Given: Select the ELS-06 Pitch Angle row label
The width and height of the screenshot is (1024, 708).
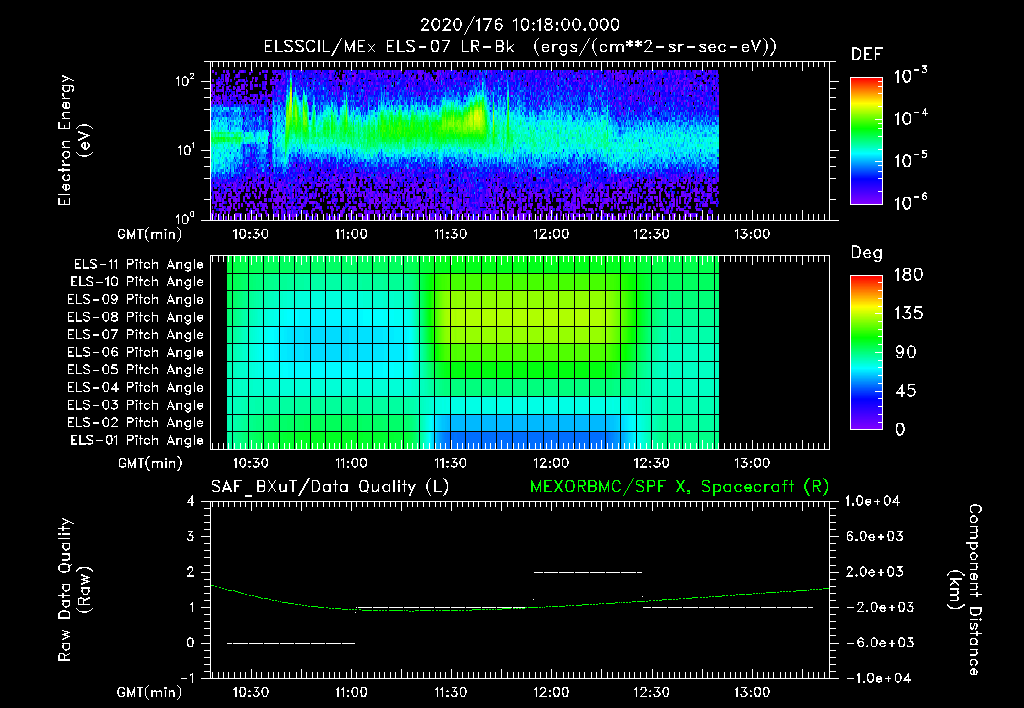Looking at the screenshot, I should pos(136,352).
